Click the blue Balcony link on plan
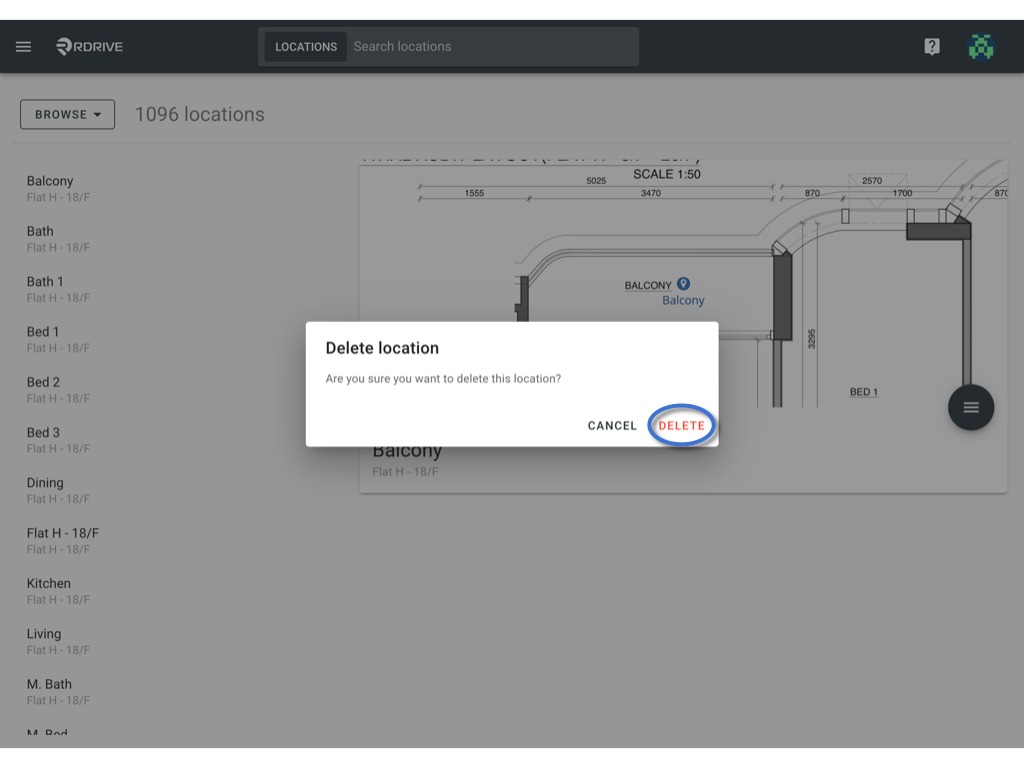Screen dimensions: 1024x768 tap(683, 300)
